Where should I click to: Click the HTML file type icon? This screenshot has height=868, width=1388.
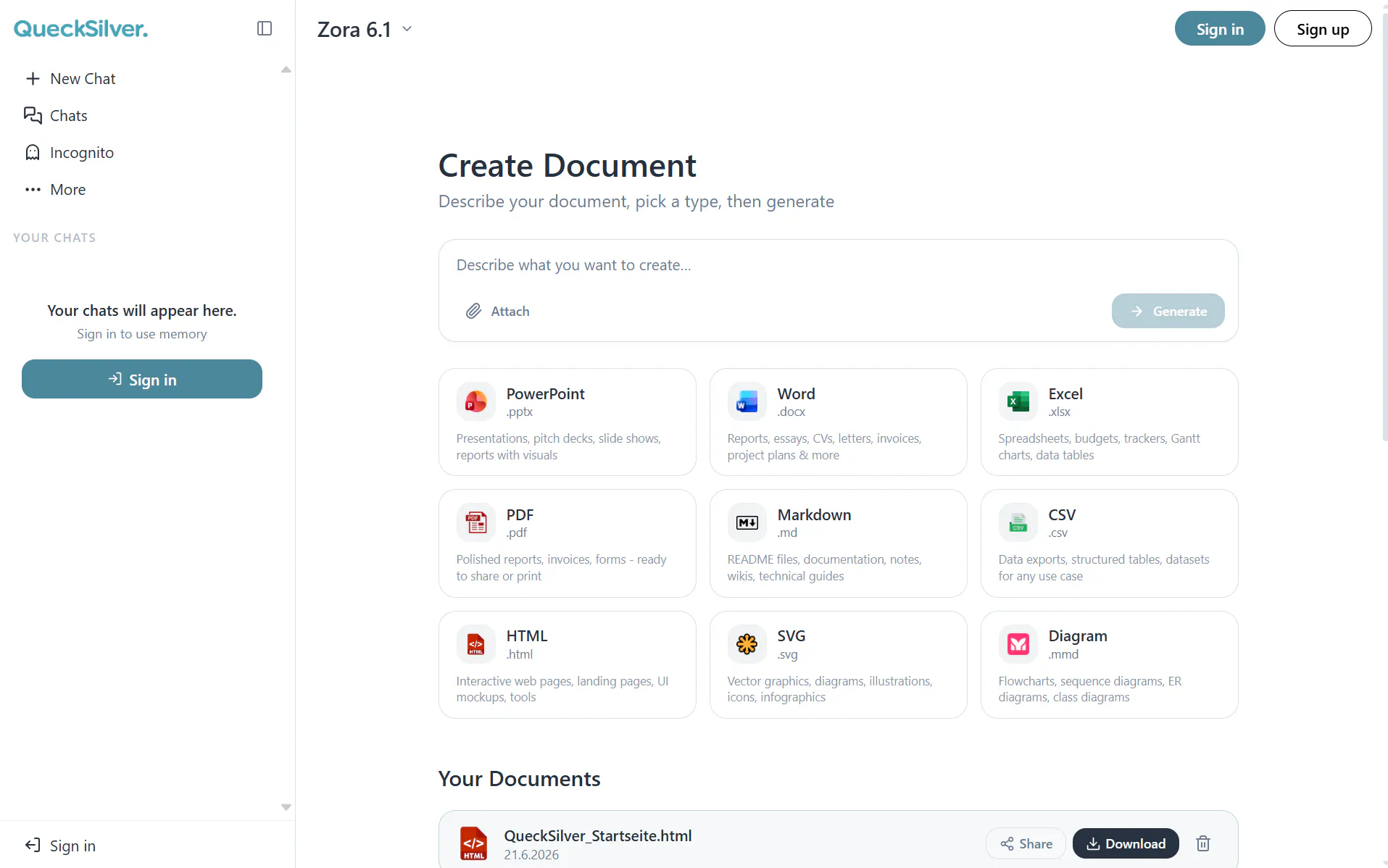pyautogui.click(x=475, y=643)
